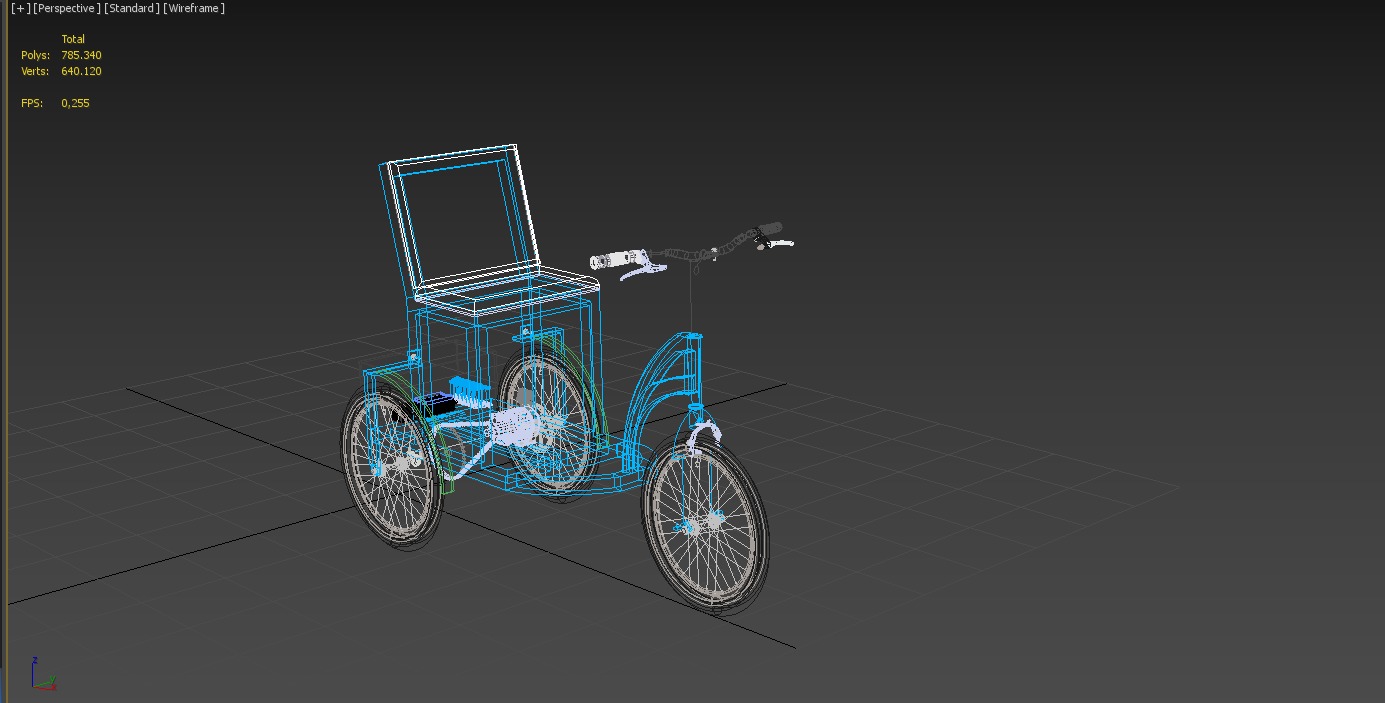Click the Total statistics heading
1385x703 pixels.
tap(73, 39)
